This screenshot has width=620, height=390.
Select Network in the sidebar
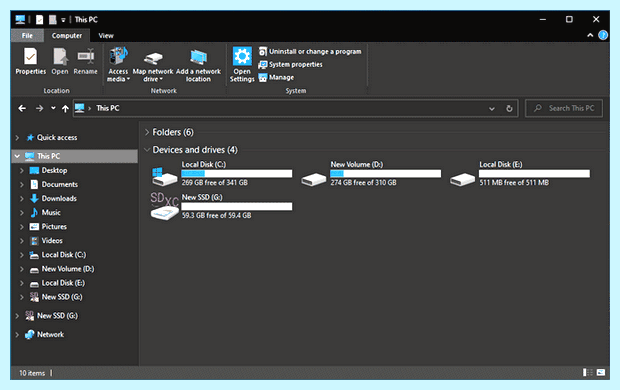coord(50,335)
